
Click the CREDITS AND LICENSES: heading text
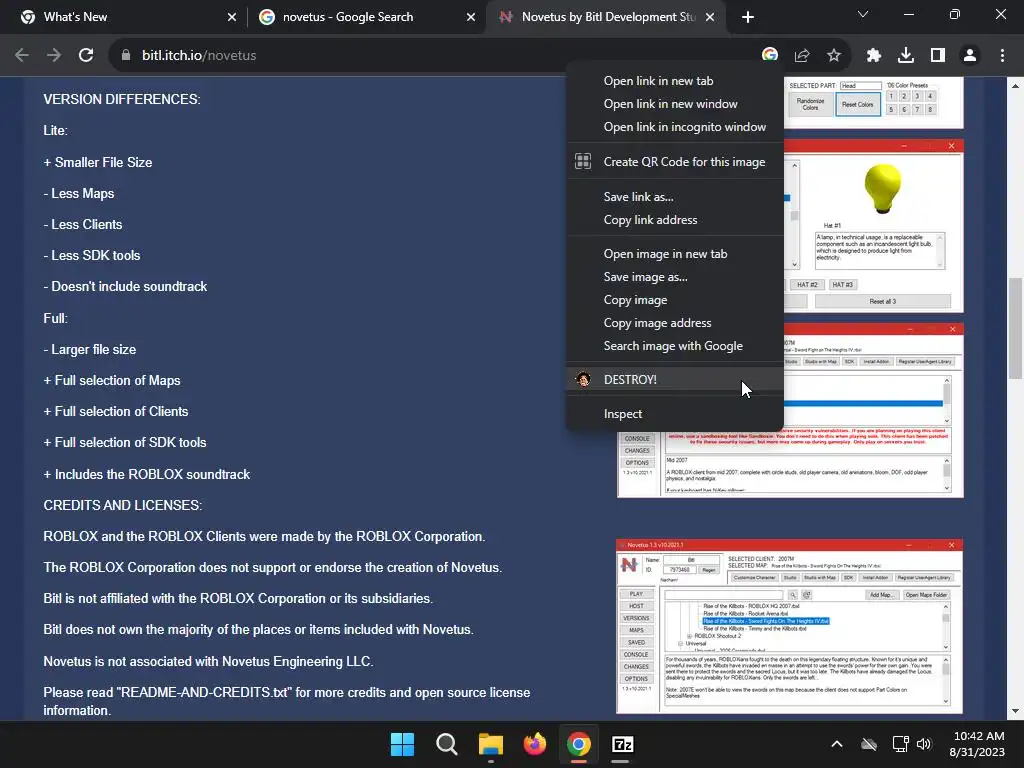click(x=123, y=505)
